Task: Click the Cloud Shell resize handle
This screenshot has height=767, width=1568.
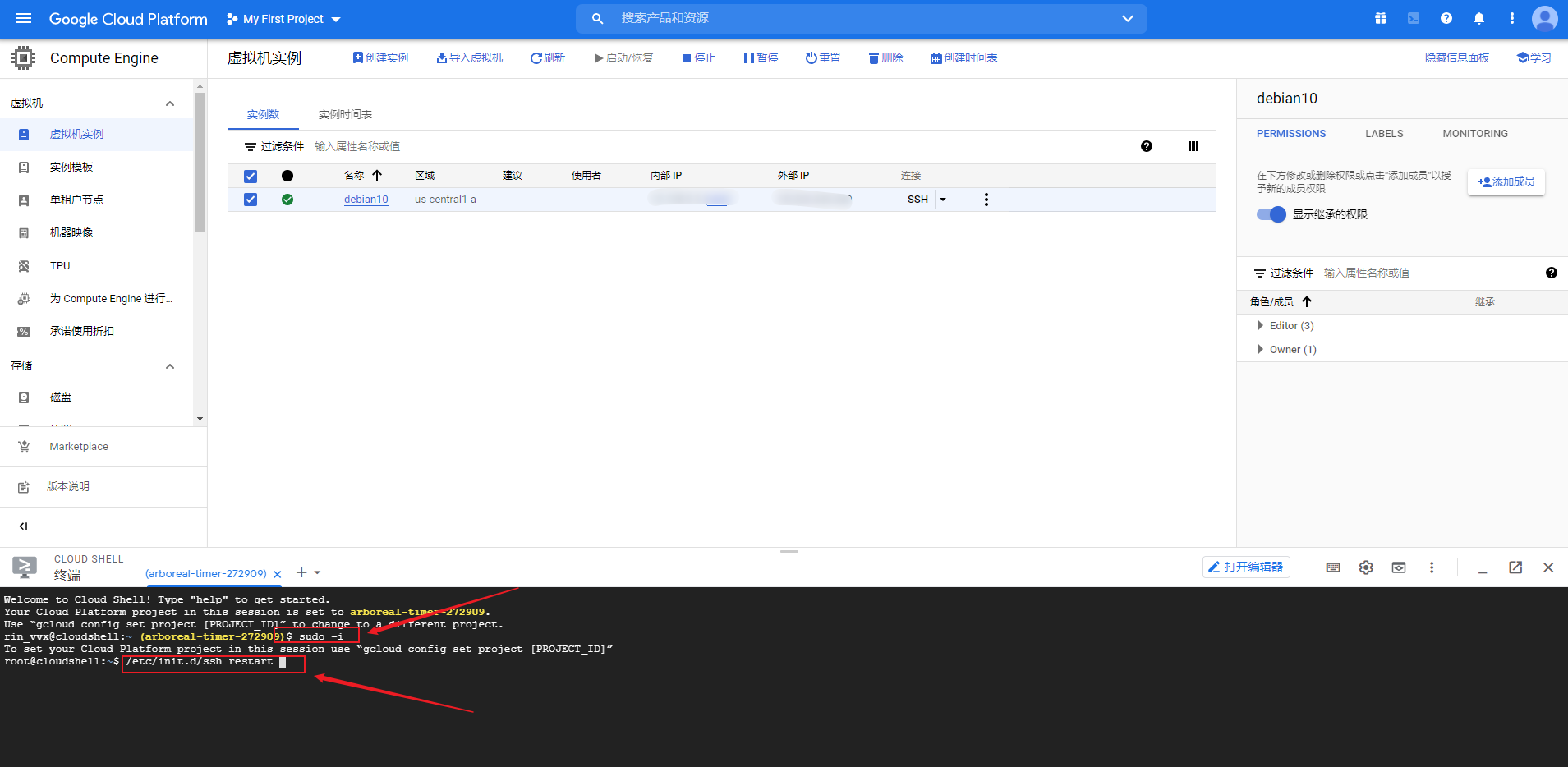Action: point(789,551)
